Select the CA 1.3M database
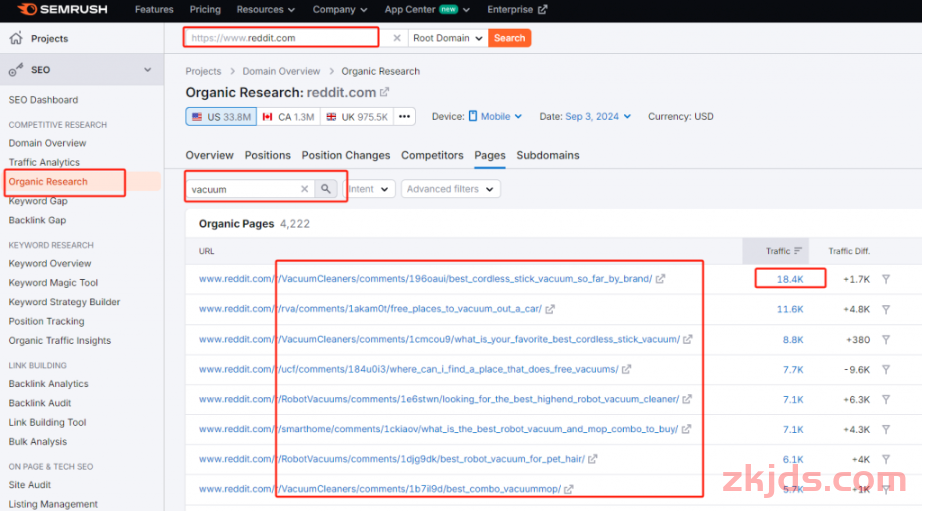Viewport: 925px width, 511px height. 288,117
